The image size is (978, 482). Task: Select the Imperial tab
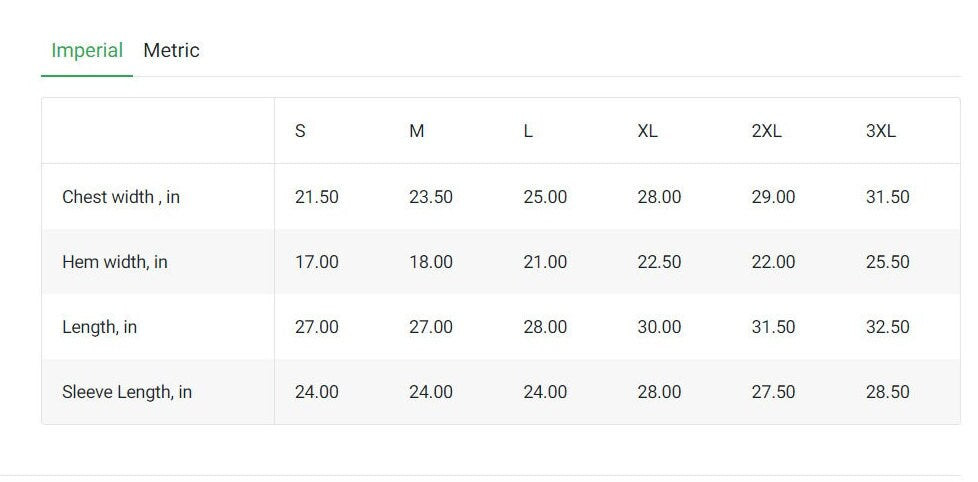click(87, 51)
